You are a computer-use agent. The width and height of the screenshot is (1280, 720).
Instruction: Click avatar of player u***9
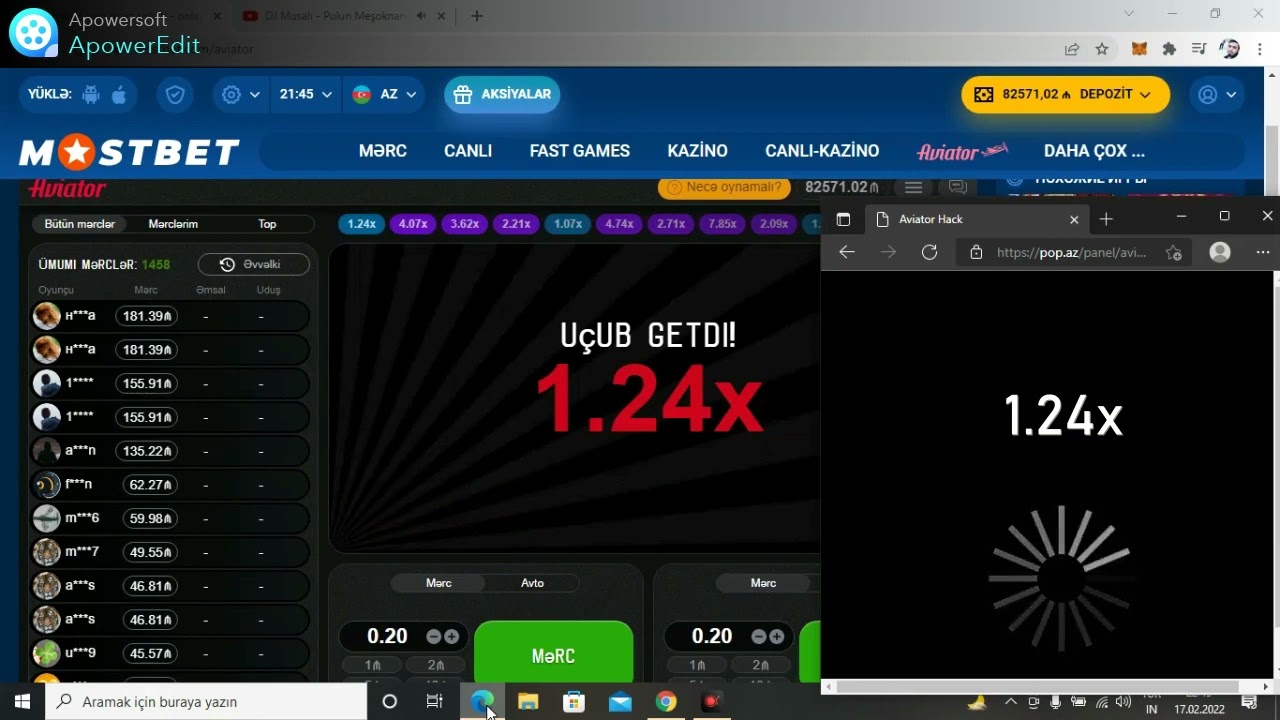47,653
